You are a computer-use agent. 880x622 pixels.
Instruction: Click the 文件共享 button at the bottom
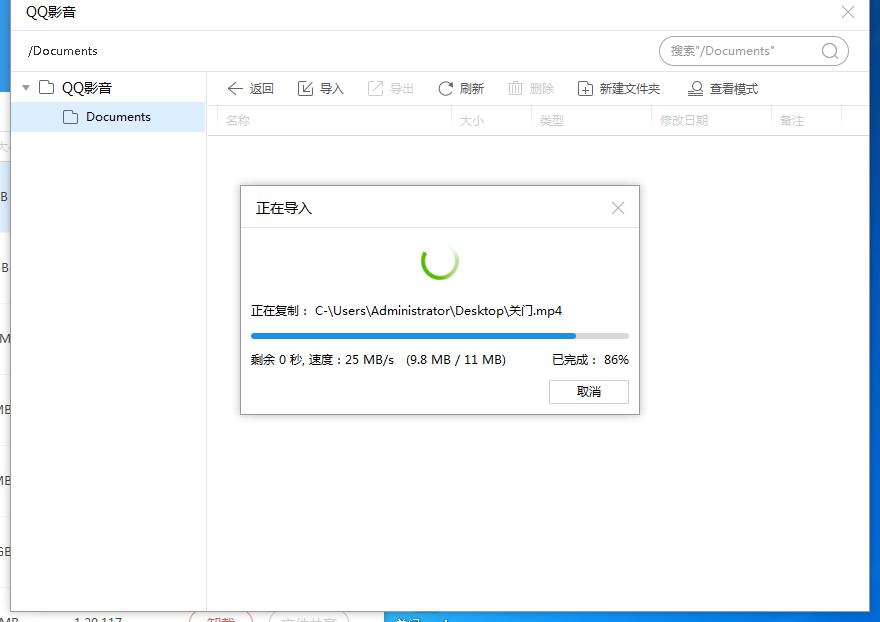click(x=307, y=617)
